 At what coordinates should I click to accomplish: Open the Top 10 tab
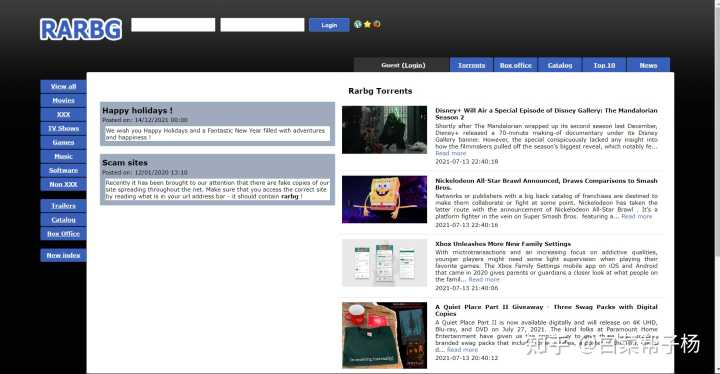click(x=604, y=65)
